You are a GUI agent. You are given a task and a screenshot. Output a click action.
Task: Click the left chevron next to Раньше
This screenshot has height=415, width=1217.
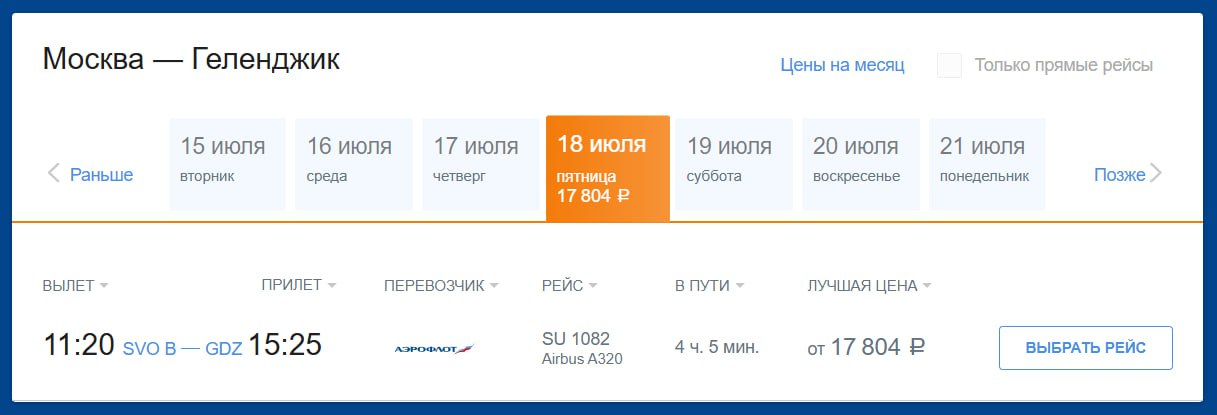(x=54, y=174)
